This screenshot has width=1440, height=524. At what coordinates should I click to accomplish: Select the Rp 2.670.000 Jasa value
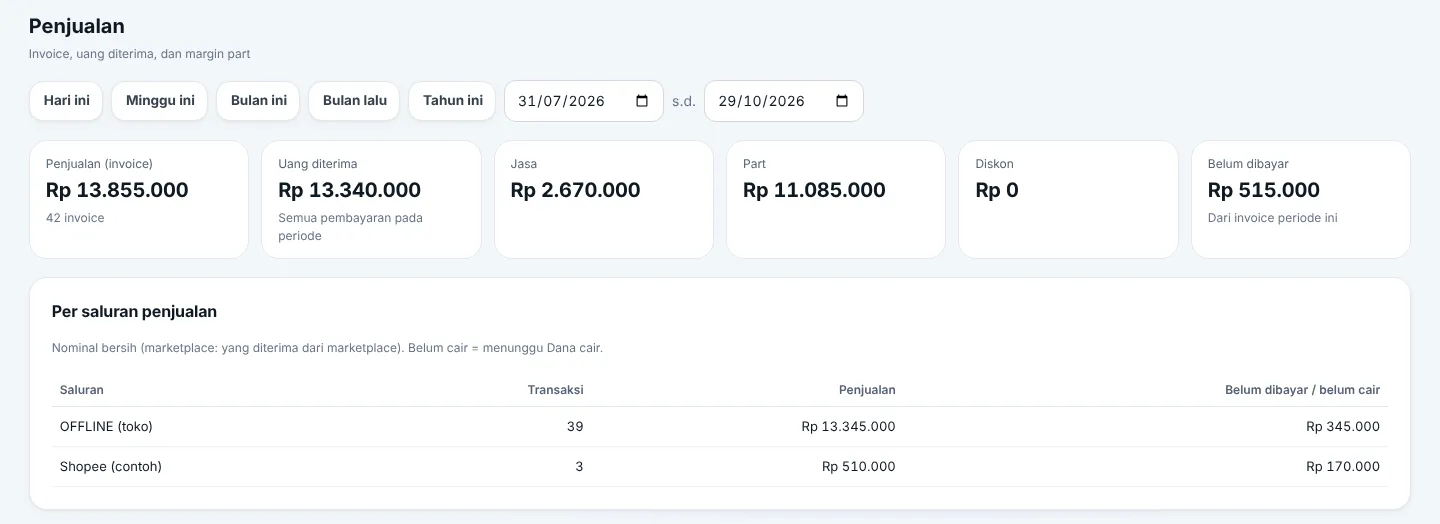pos(575,190)
